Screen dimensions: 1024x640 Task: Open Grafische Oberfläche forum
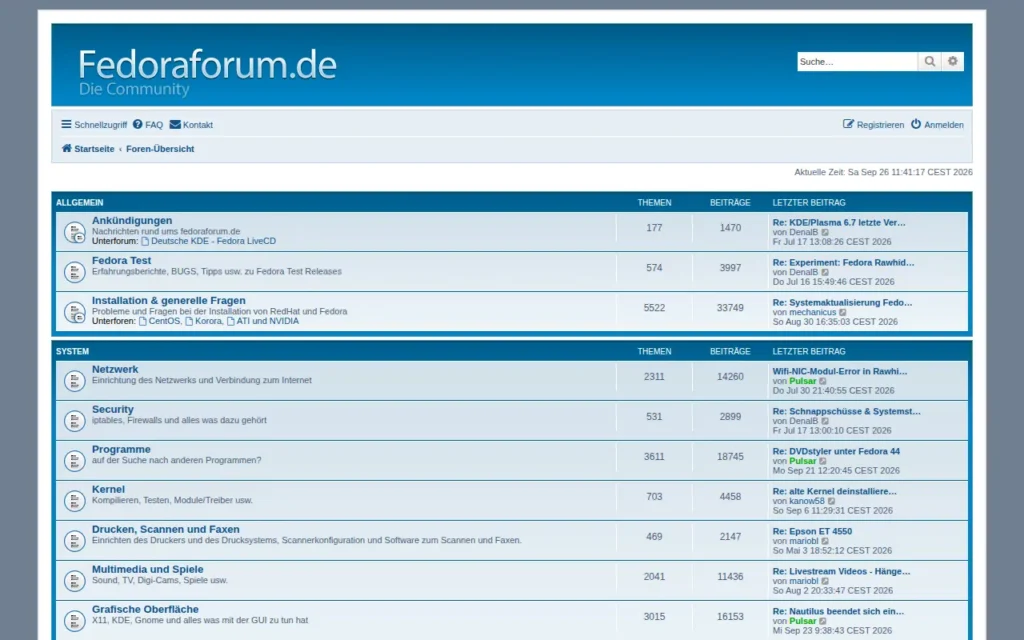point(145,609)
